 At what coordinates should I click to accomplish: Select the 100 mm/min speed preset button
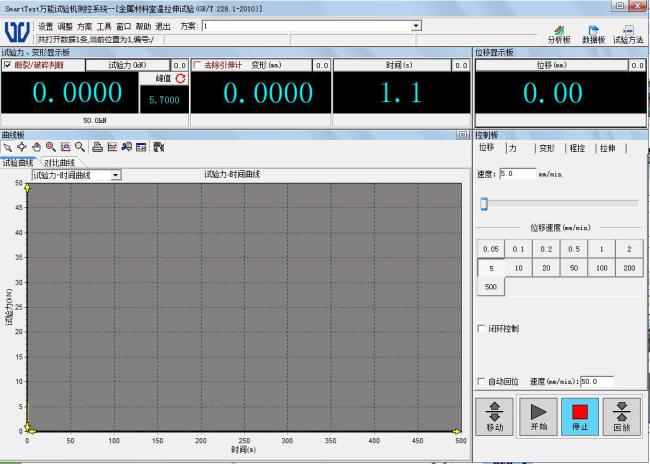point(601,268)
